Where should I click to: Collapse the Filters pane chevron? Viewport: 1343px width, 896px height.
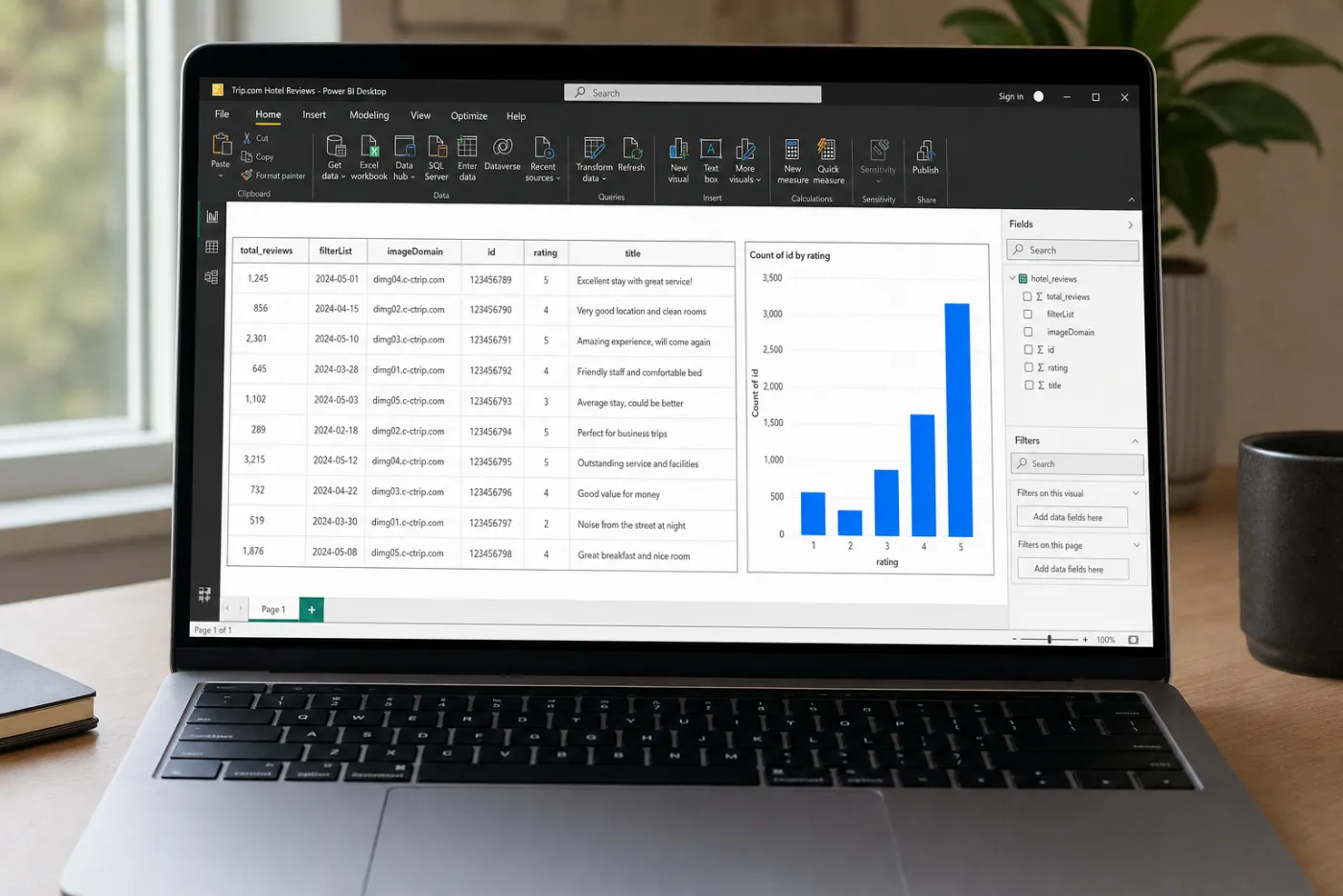1135,441
